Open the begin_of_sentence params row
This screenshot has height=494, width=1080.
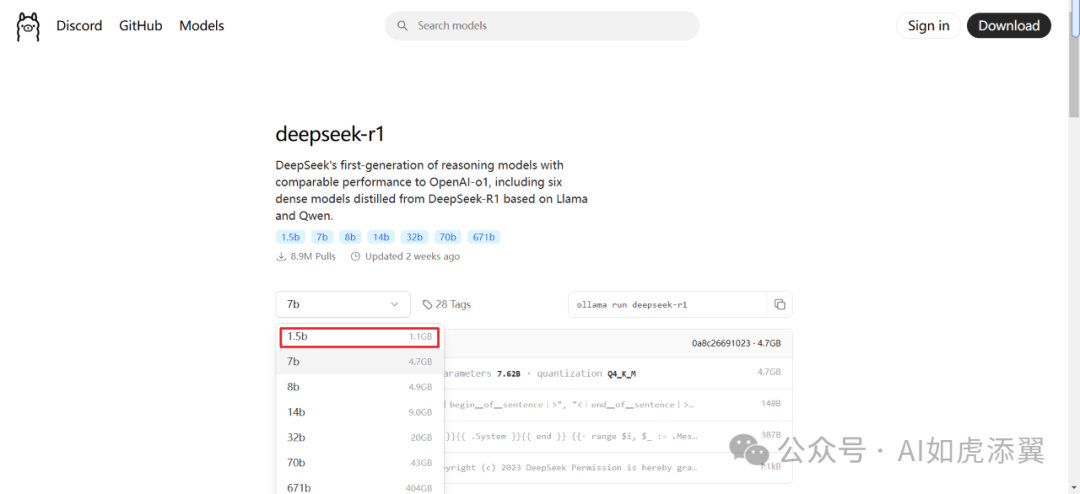(x=618, y=404)
